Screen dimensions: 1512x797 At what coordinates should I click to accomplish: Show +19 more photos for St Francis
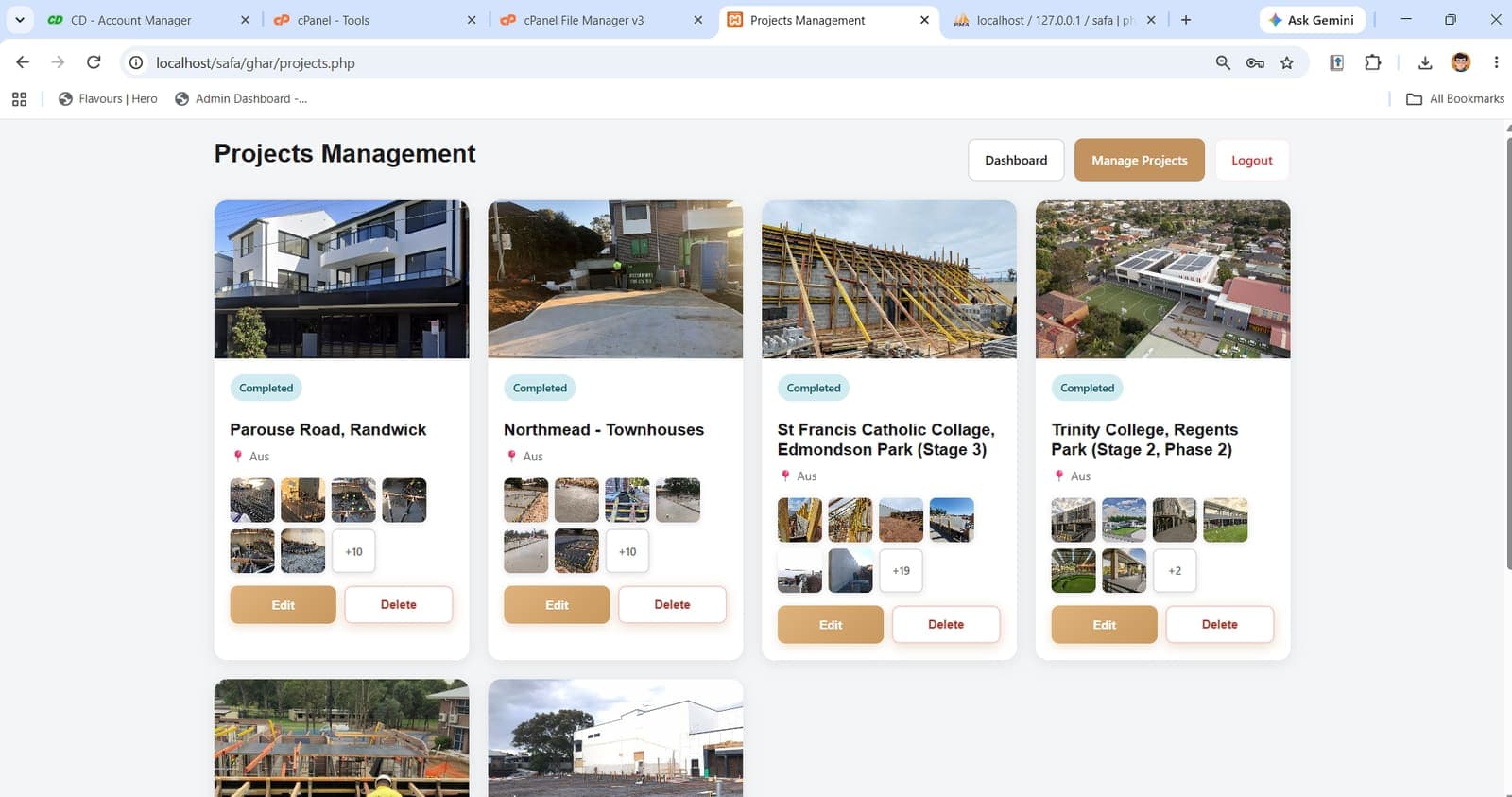pyautogui.click(x=902, y=571)
